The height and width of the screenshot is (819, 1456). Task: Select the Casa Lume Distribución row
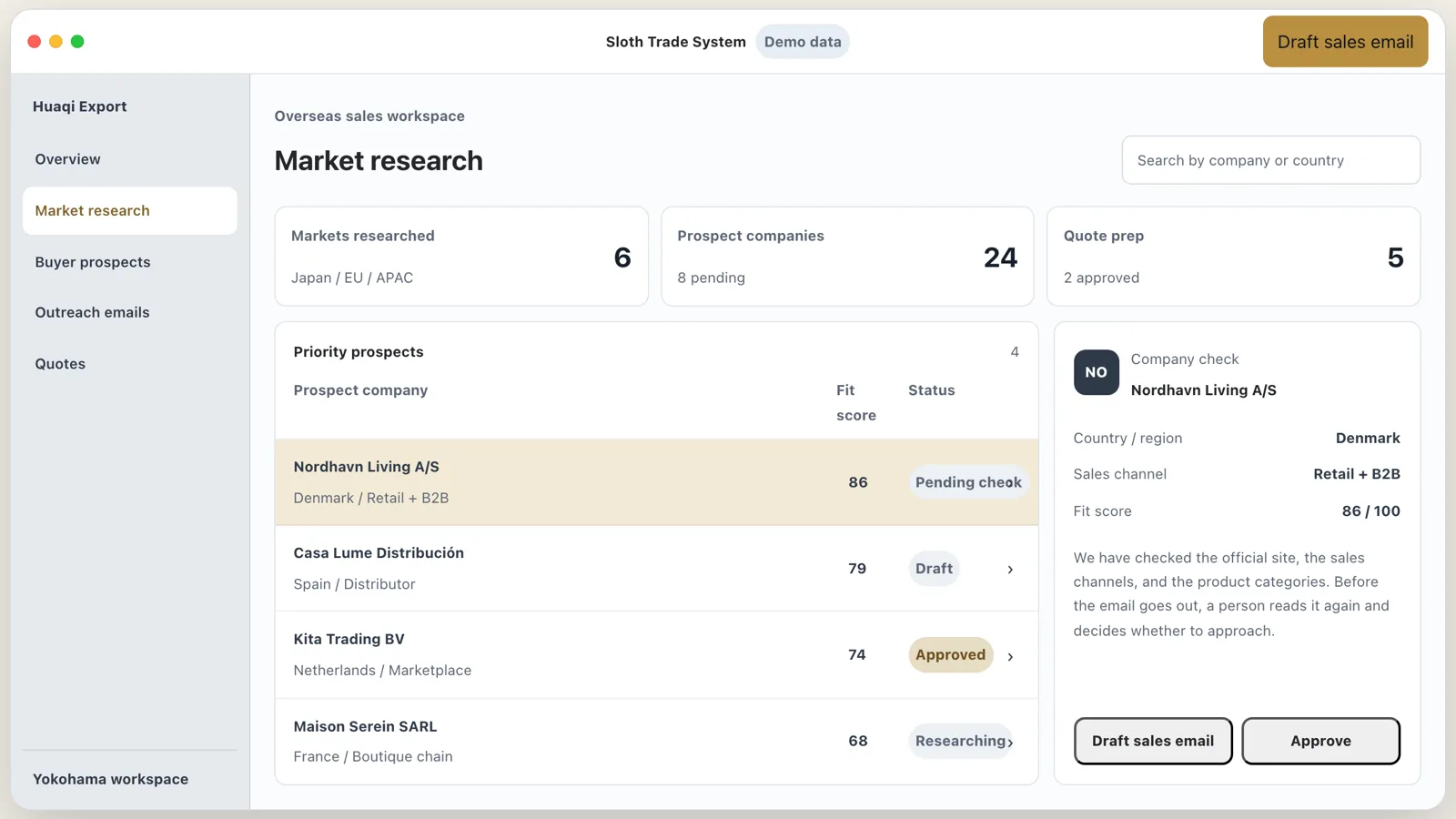pos(656,569)
